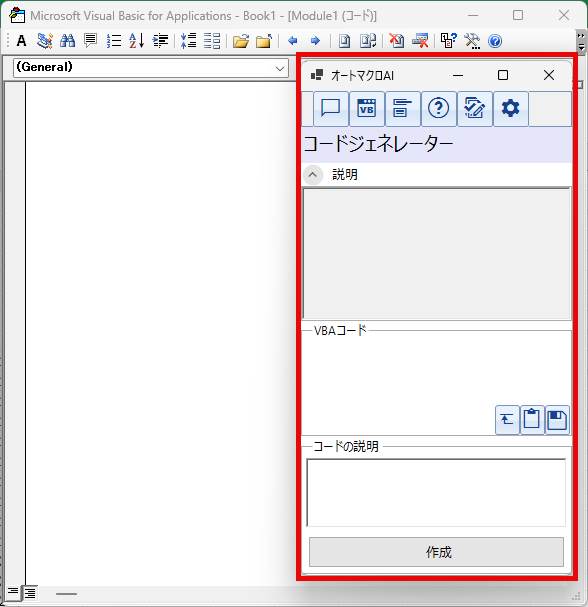Click the blue help circle in toolbar
Screen dimensions: 588x607
(x=495, y=41)
